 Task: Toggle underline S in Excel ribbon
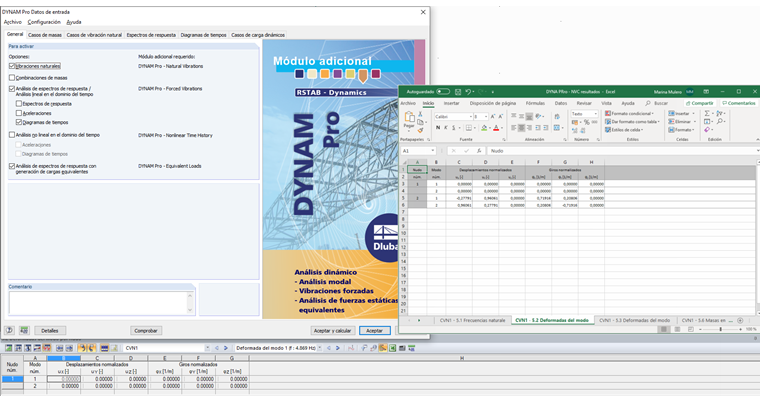pos(454,128)
